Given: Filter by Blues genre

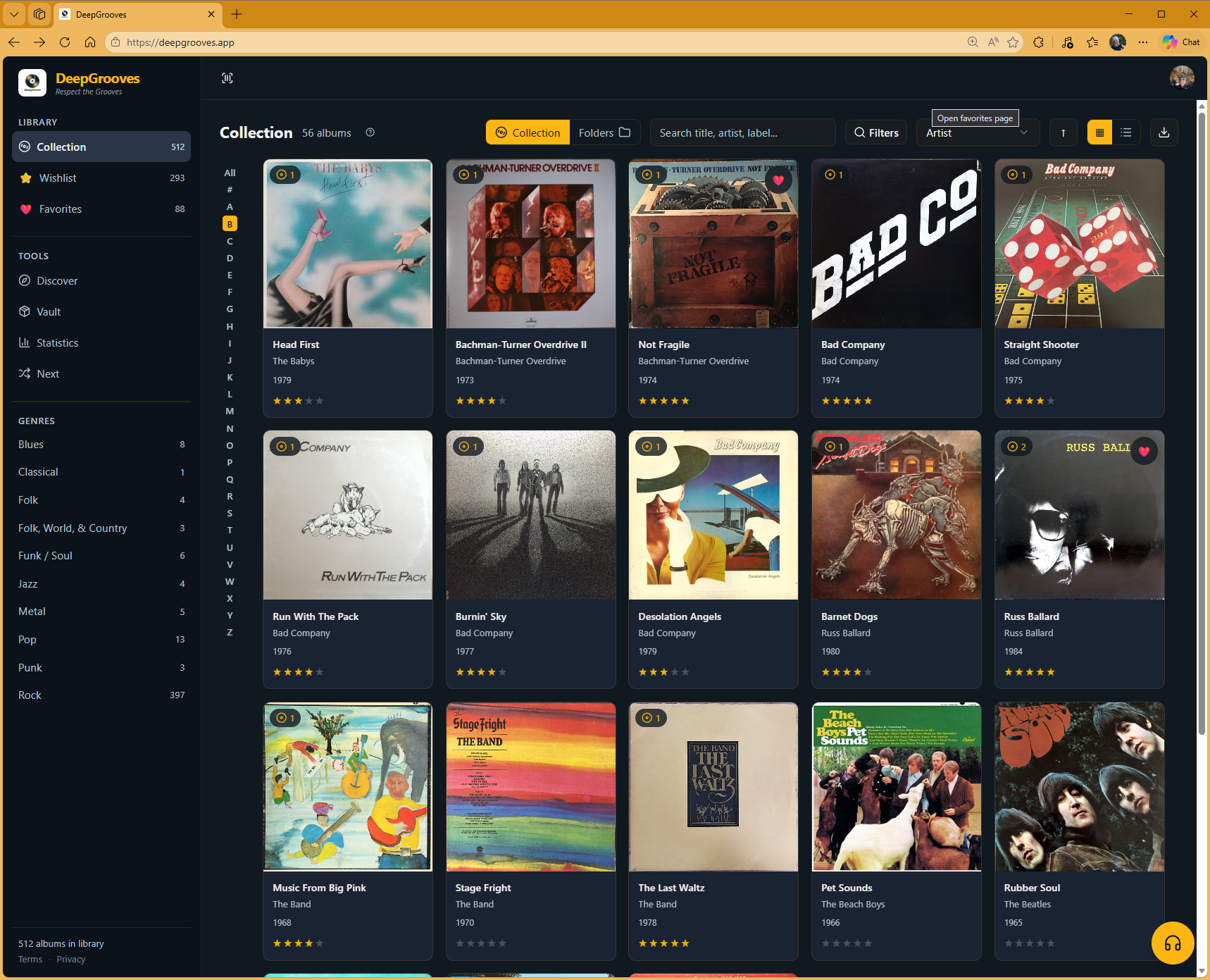Looking at the screenshot, I should (x=101, y=444).
